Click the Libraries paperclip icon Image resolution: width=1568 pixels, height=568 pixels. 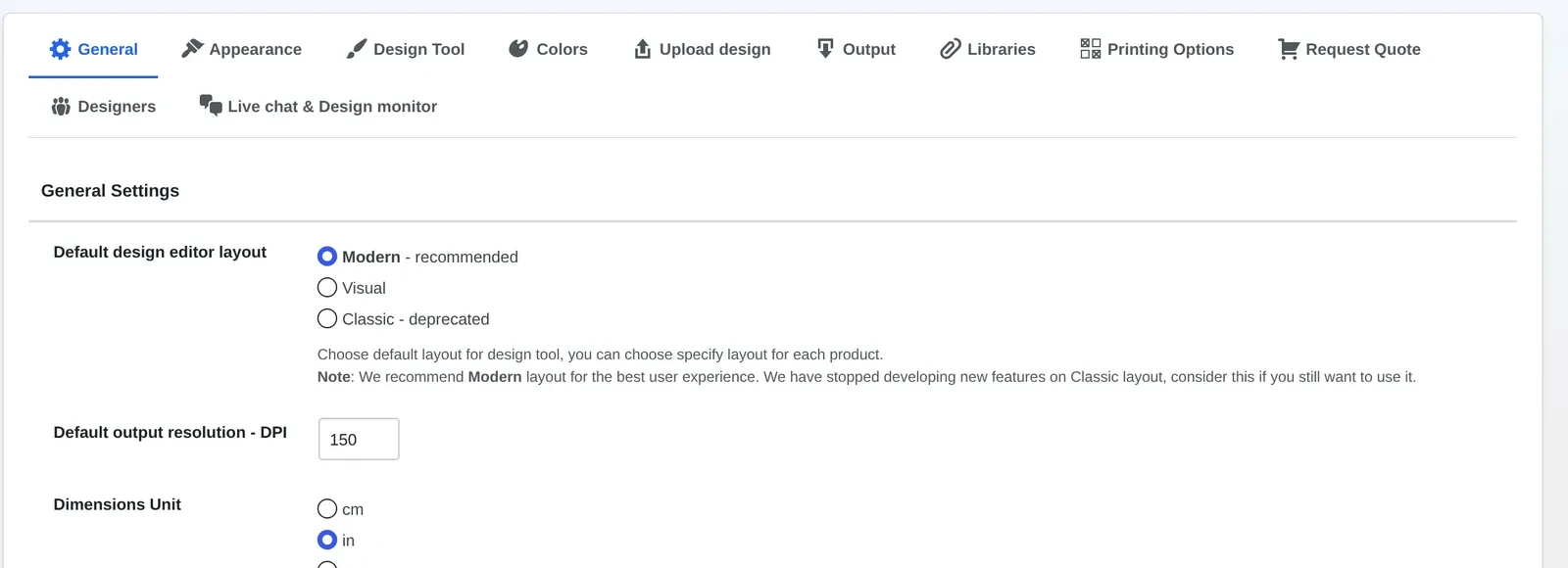(x=951, y=49)
